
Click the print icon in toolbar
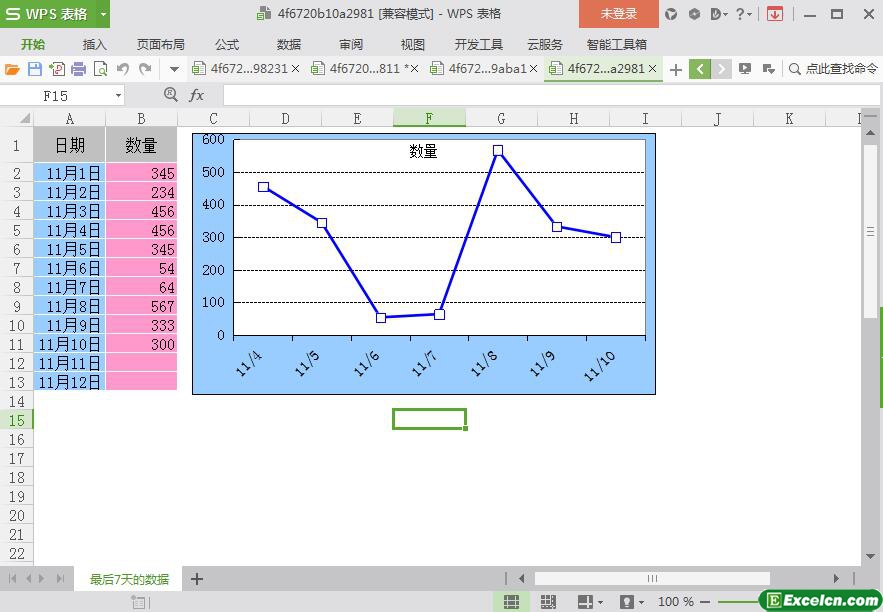tap(79, 69)
